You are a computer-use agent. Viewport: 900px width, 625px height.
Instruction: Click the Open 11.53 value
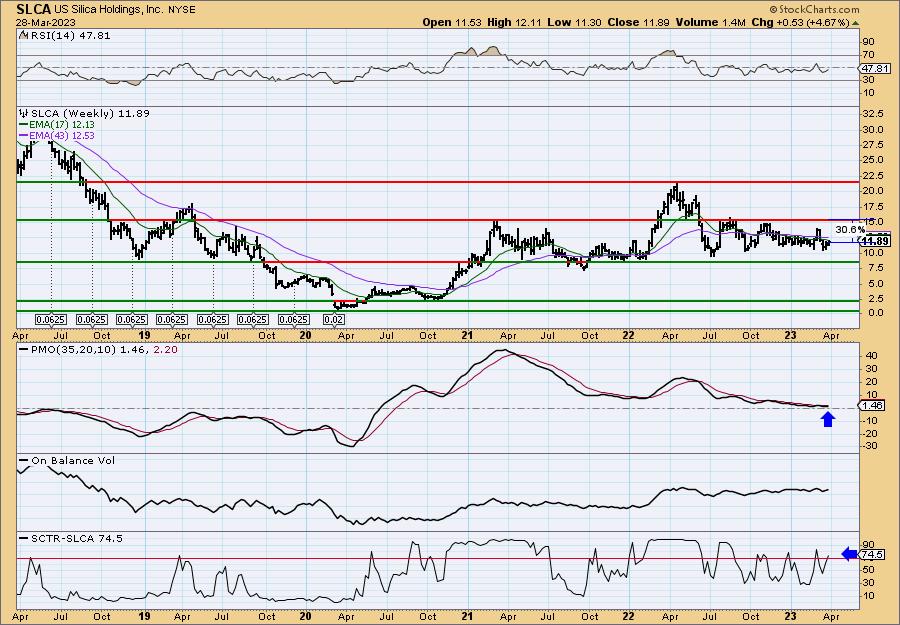pos(453,22)
